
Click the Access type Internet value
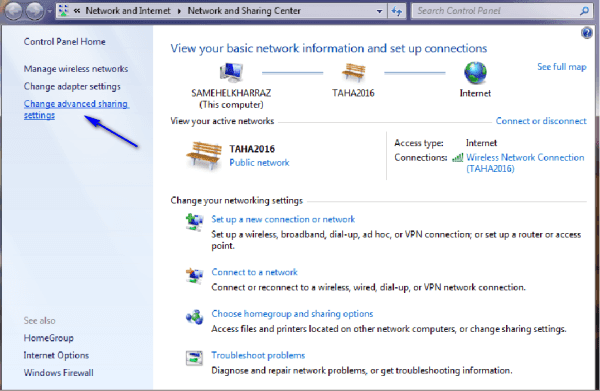[481, 143]
